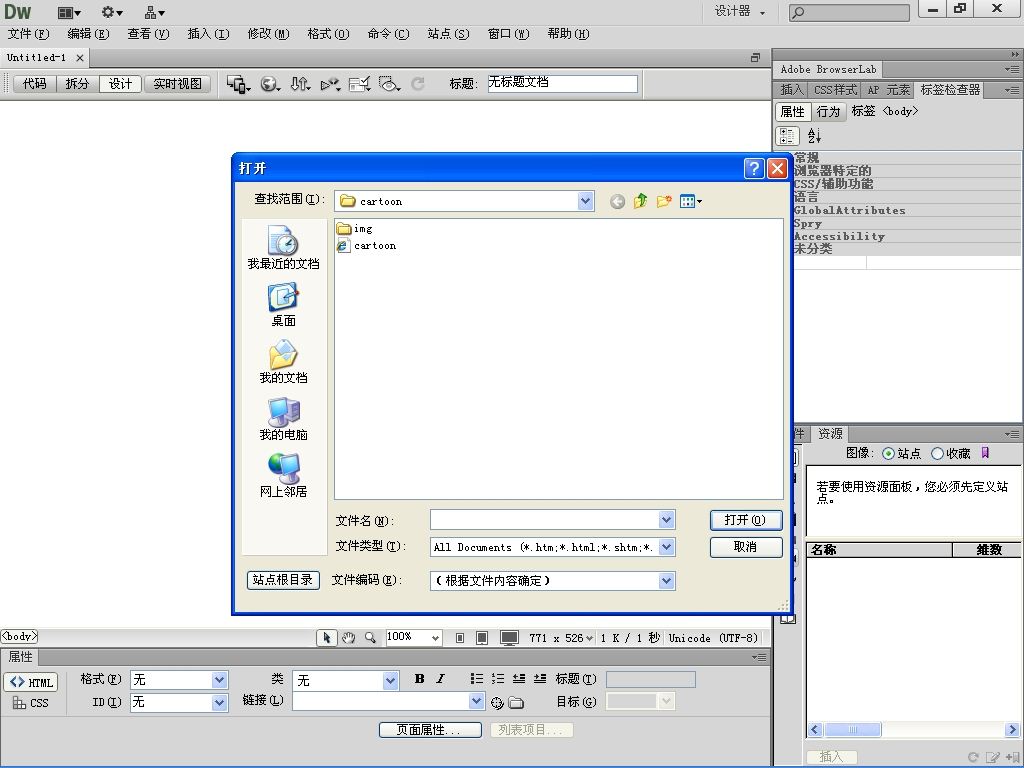Switch properties to HTML mode
This screenshot has width=1024, height=768.
click(x=31, y=682)
